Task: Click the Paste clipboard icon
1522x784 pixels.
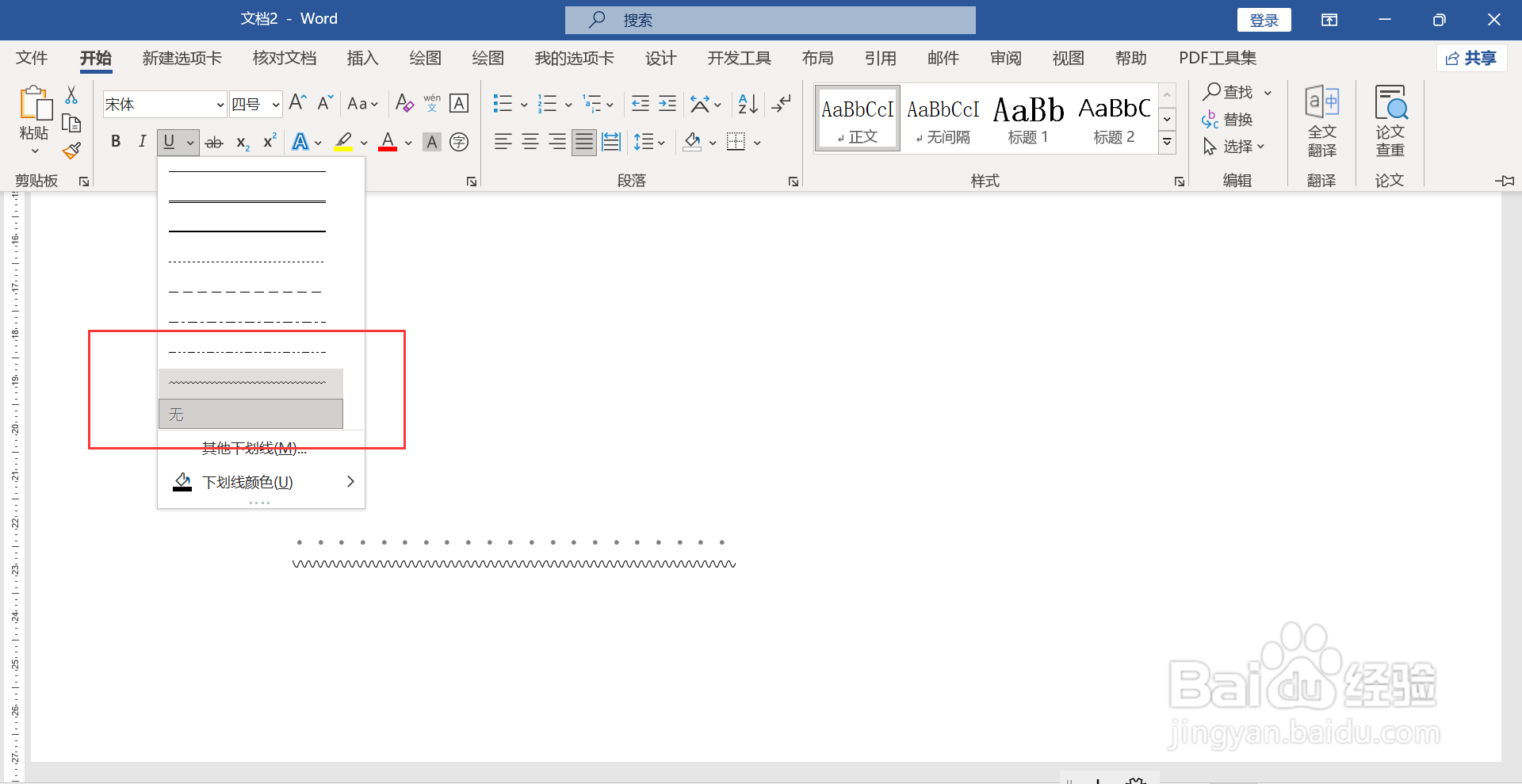Action: [35, 104]
